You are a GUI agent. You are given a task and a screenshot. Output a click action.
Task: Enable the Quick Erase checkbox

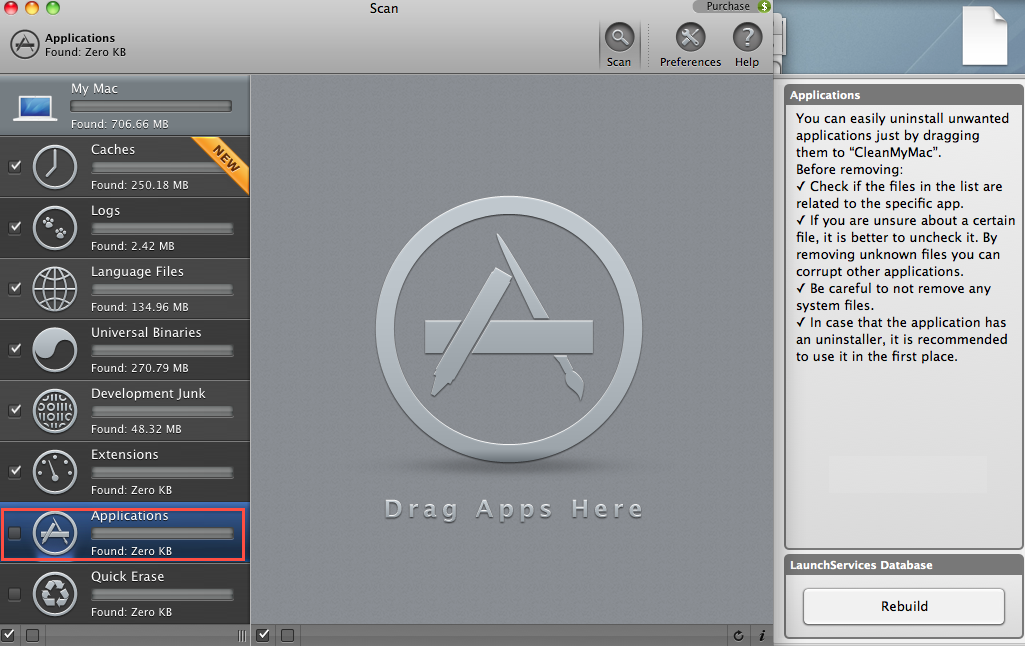click(x=15, y=594)
